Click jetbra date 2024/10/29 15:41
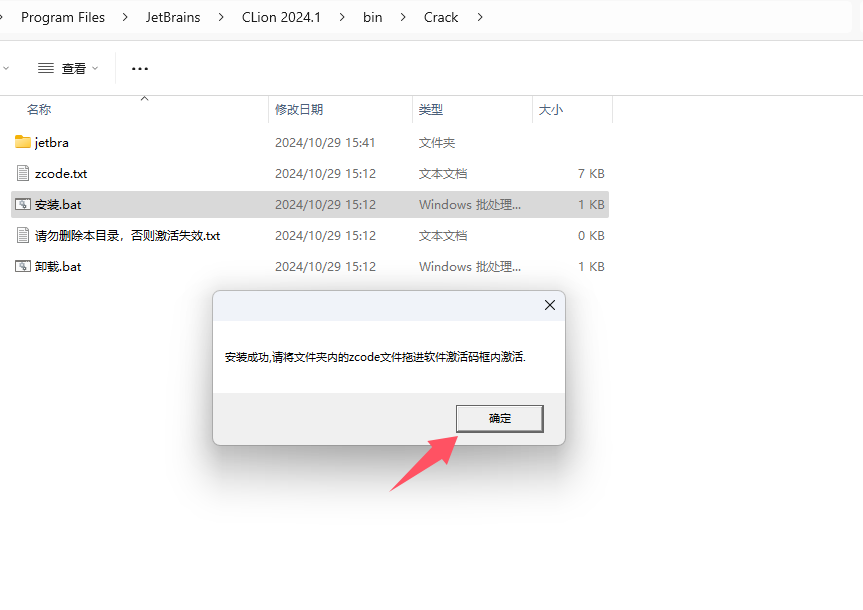This screenshot has width=863, height=610. coord(325,143)
